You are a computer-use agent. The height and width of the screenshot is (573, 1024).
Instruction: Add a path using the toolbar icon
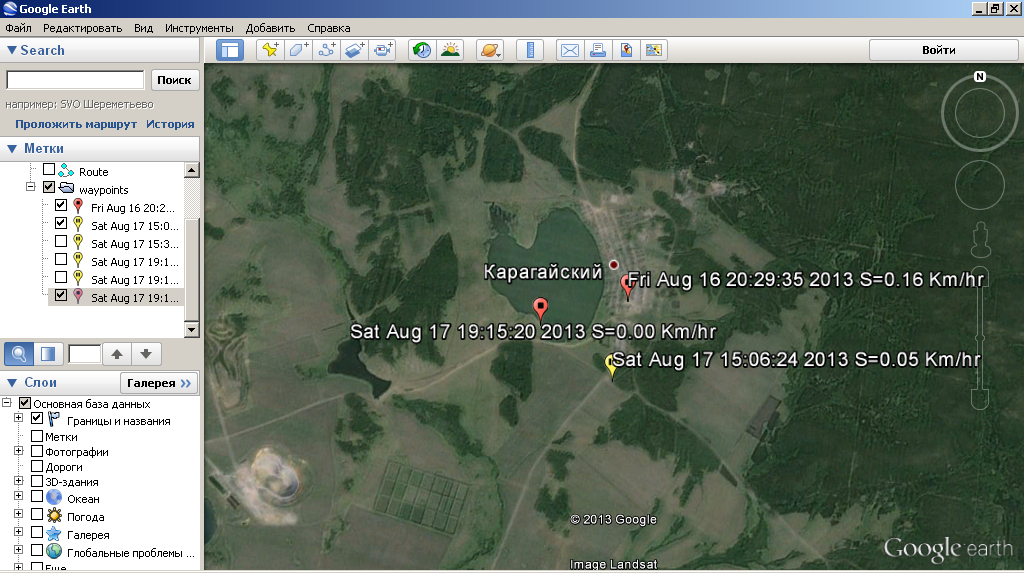coord(327,50)
